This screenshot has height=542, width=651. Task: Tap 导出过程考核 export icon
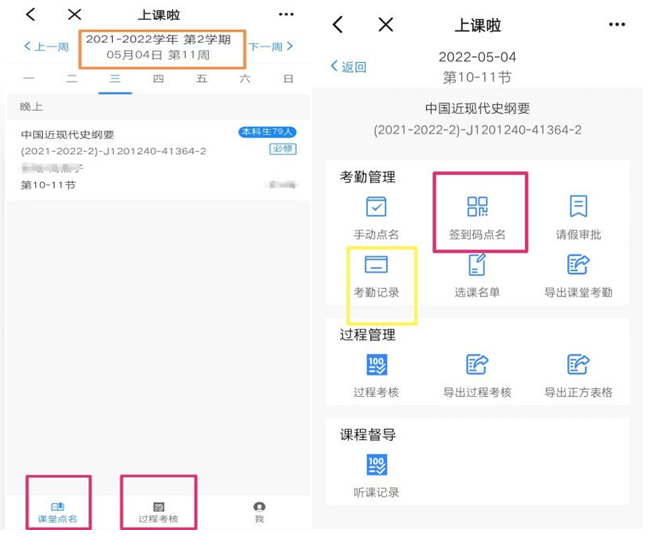477,374
